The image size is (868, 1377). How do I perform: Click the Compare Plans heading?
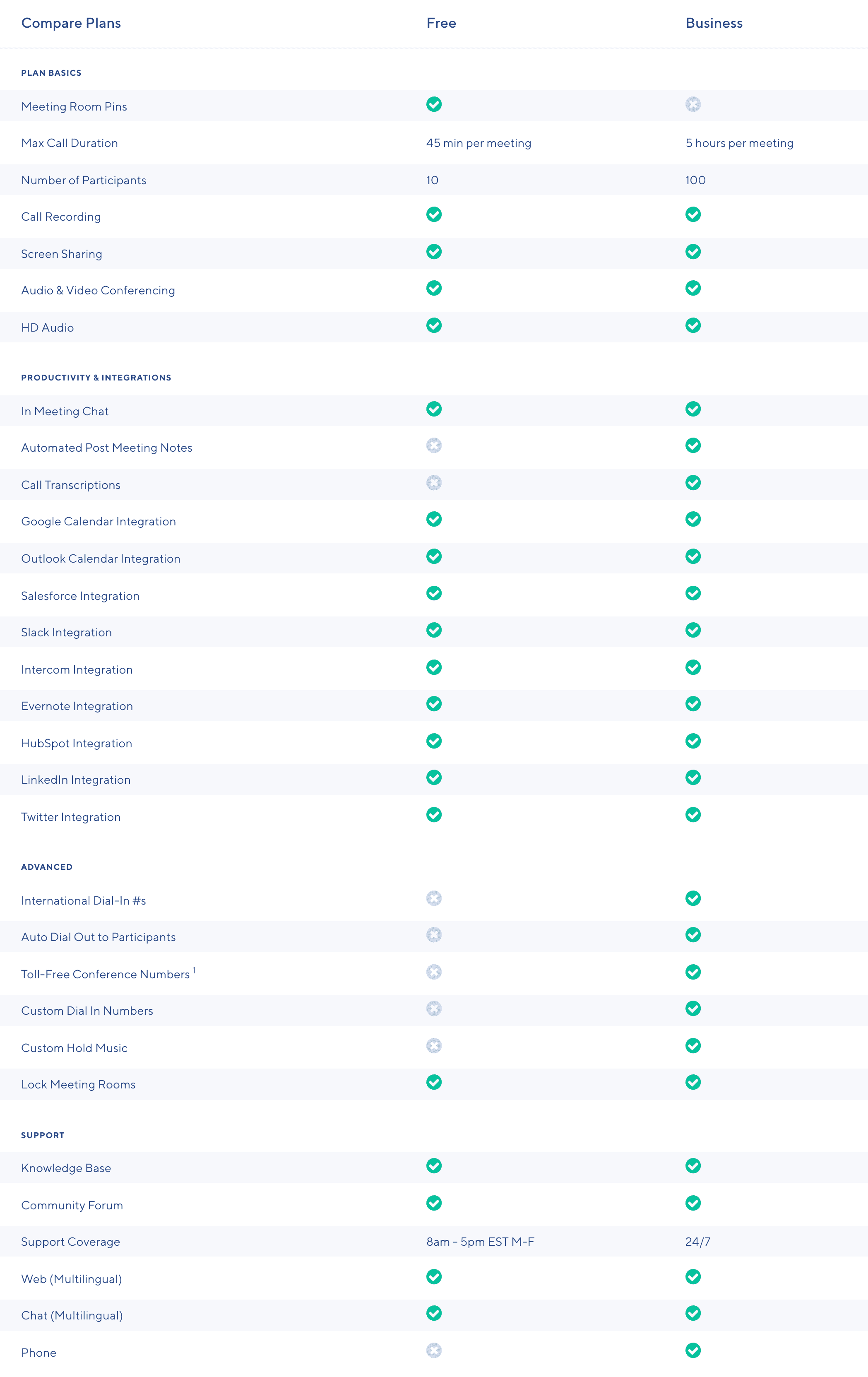point(71,24)
